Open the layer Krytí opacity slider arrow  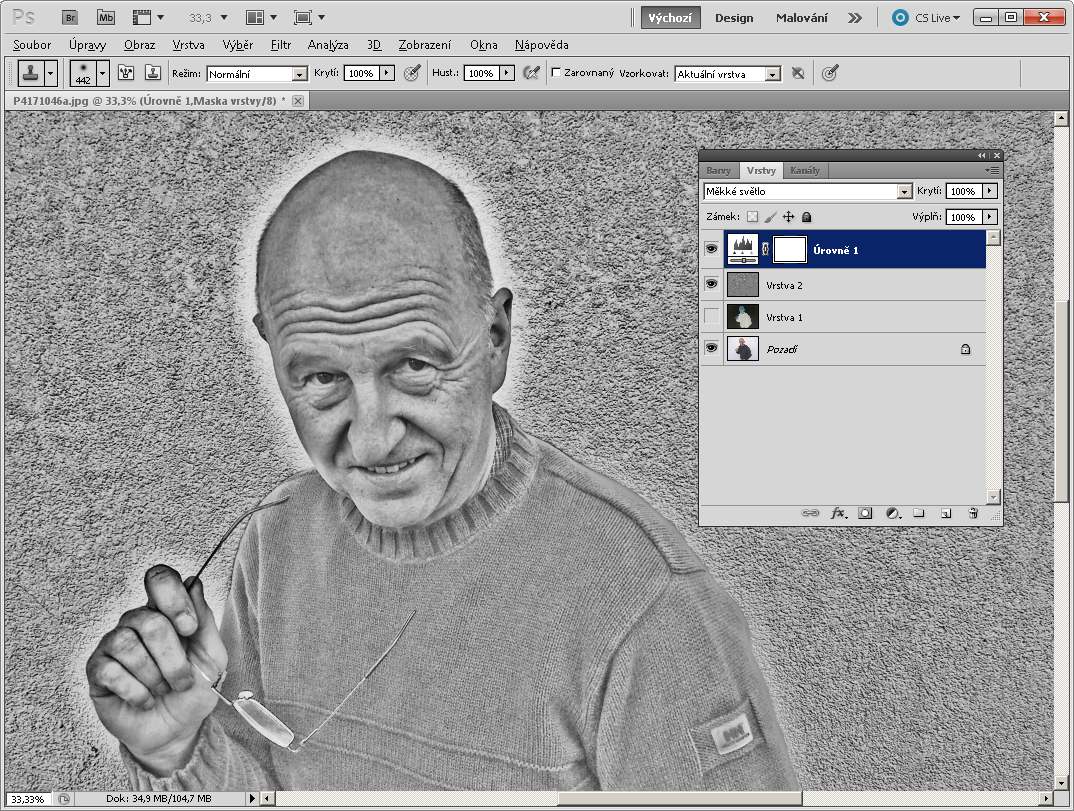[990, 191]
